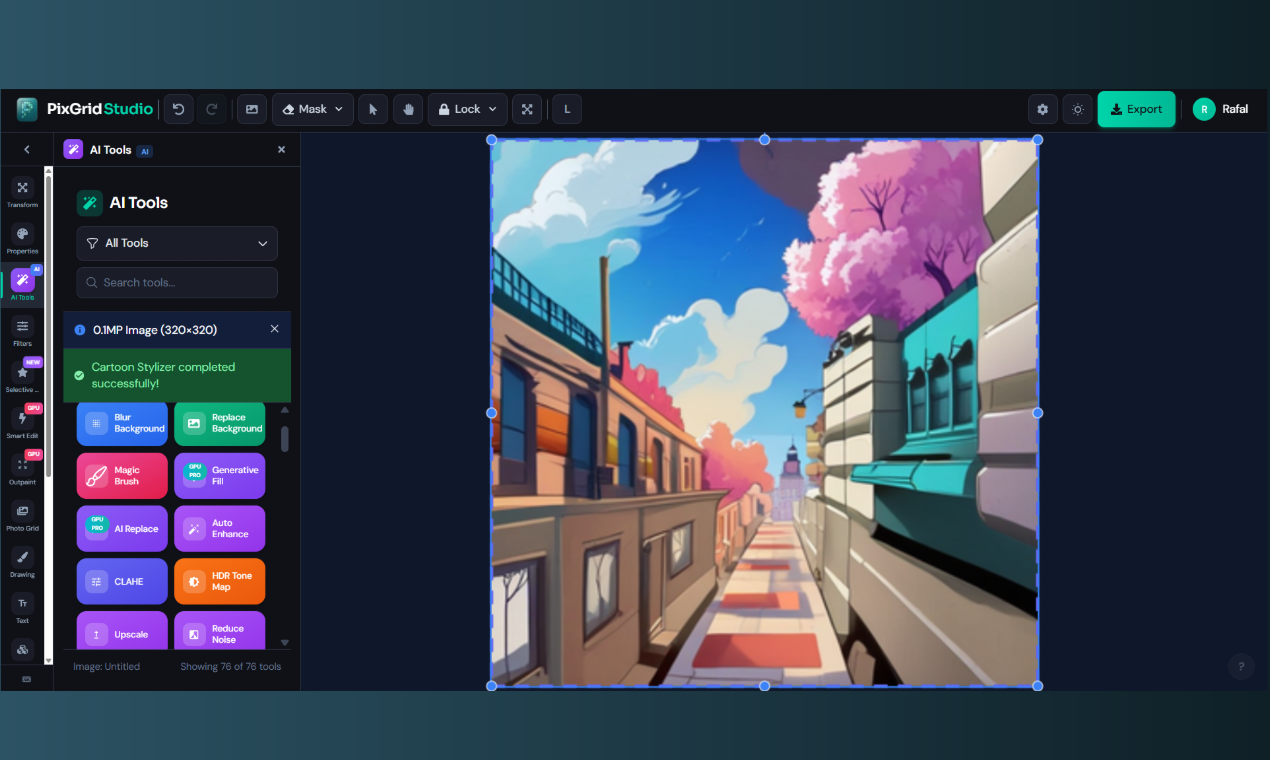
Task: Toggle the L mode button in the toolbar
Action: coord(566,109)
